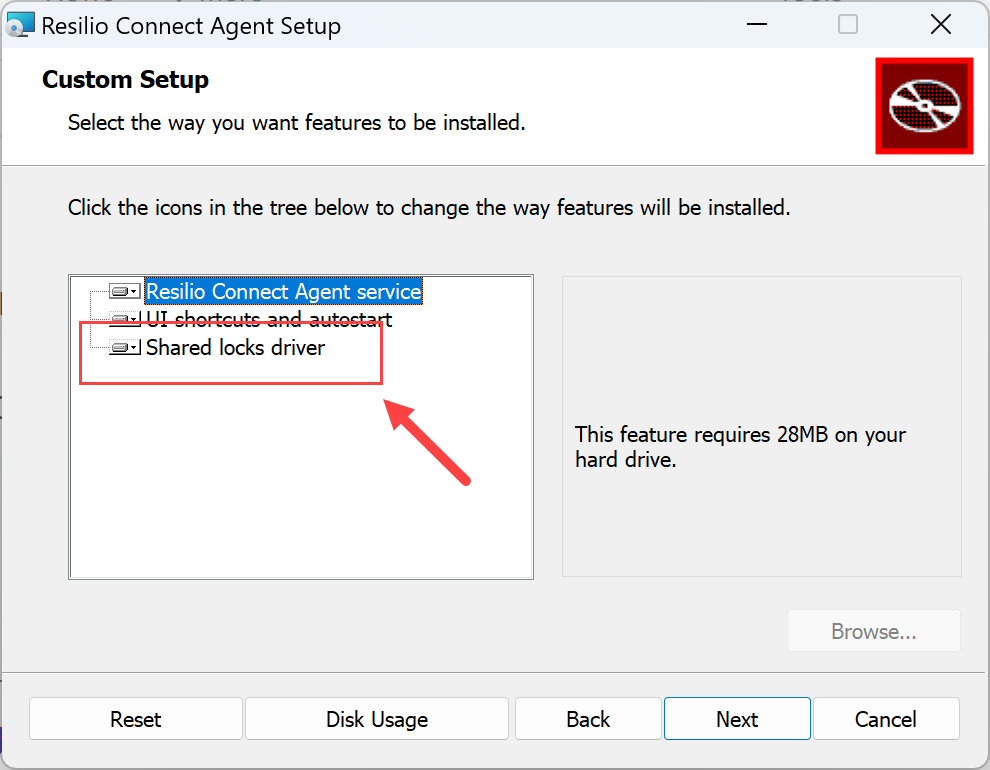Click the red disc installer logo
This screenshot has width=990, height=770.
(924, 105)
